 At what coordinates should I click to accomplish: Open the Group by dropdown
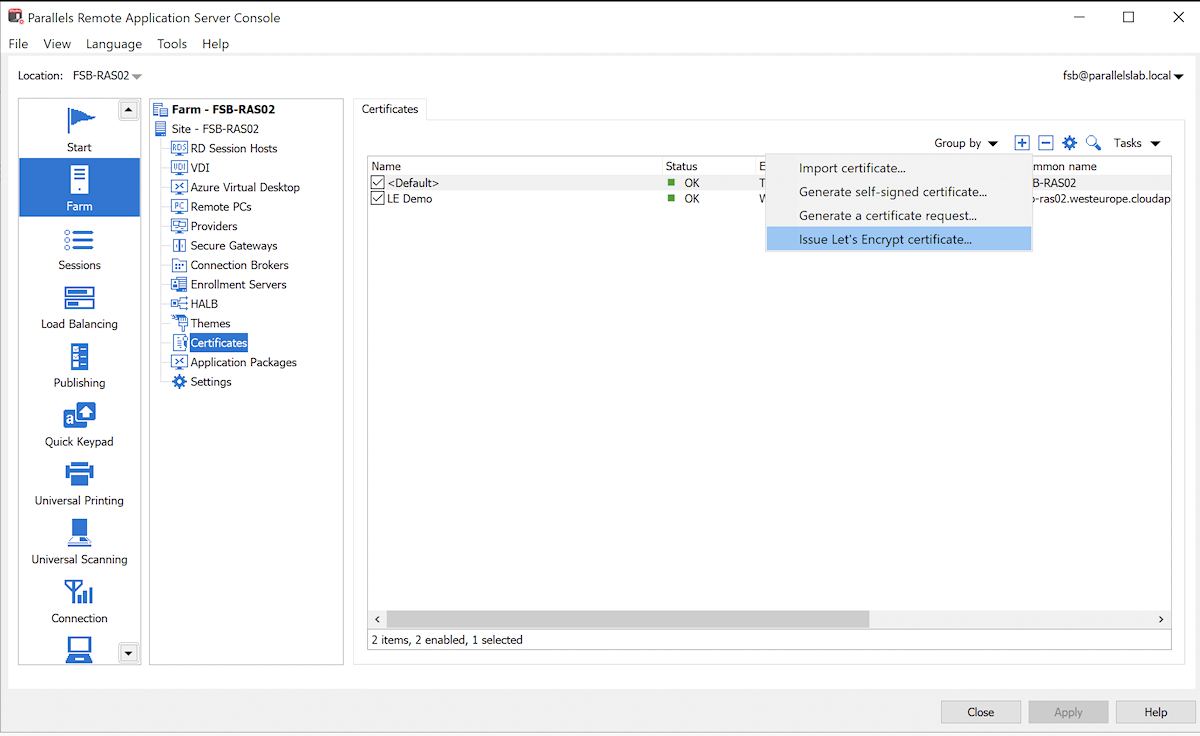[x=966, y=143]
